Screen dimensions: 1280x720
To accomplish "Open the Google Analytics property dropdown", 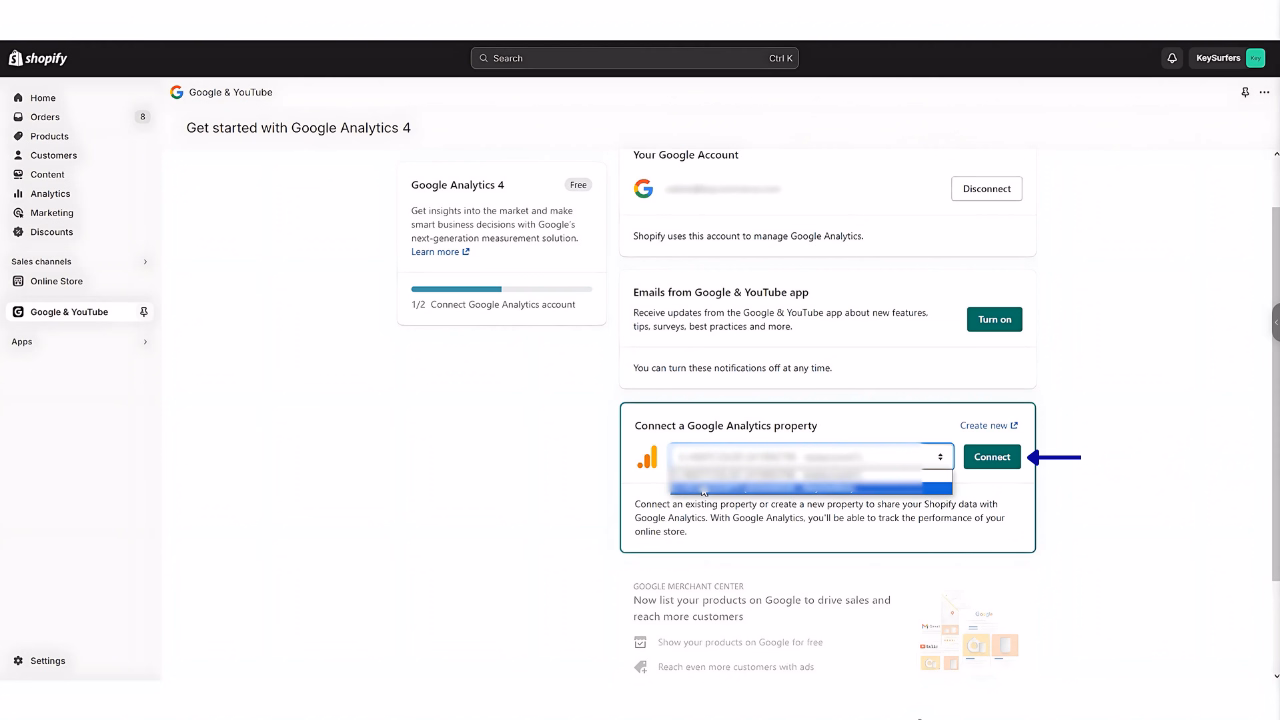I will [811, 457].
